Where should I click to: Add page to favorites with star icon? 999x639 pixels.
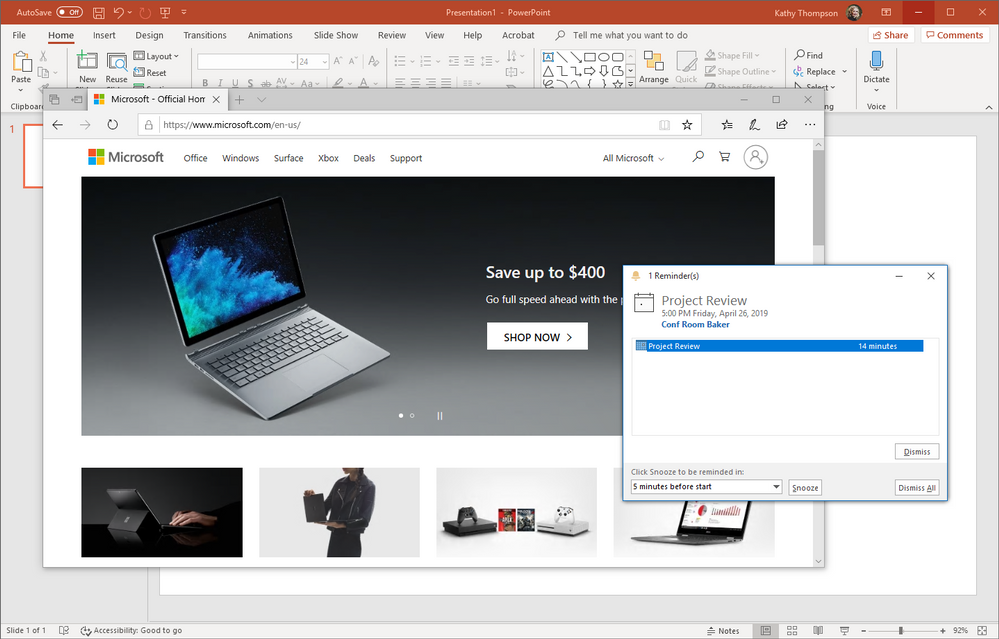(687, 125)
